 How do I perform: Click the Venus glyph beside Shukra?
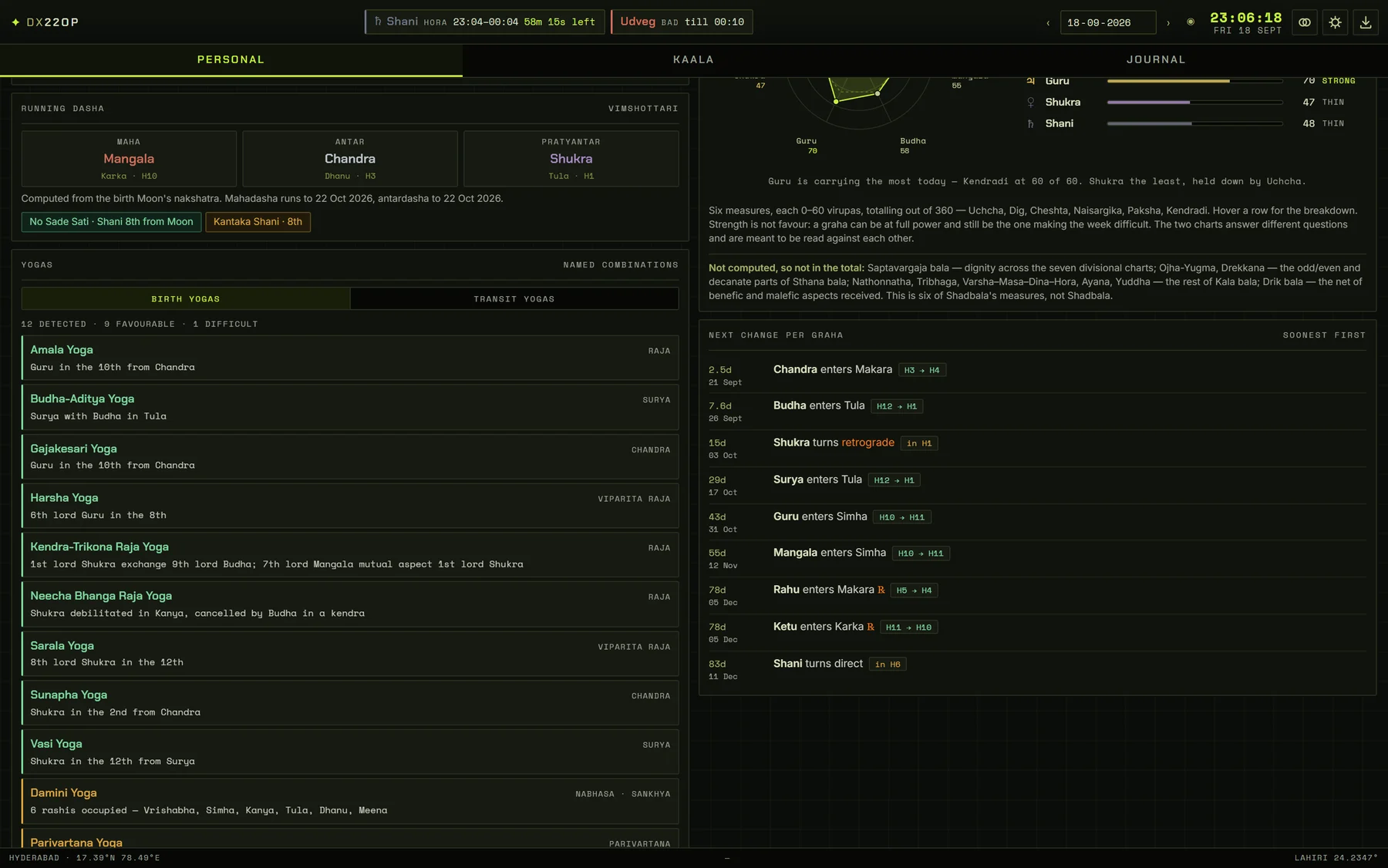[1031, 103]
